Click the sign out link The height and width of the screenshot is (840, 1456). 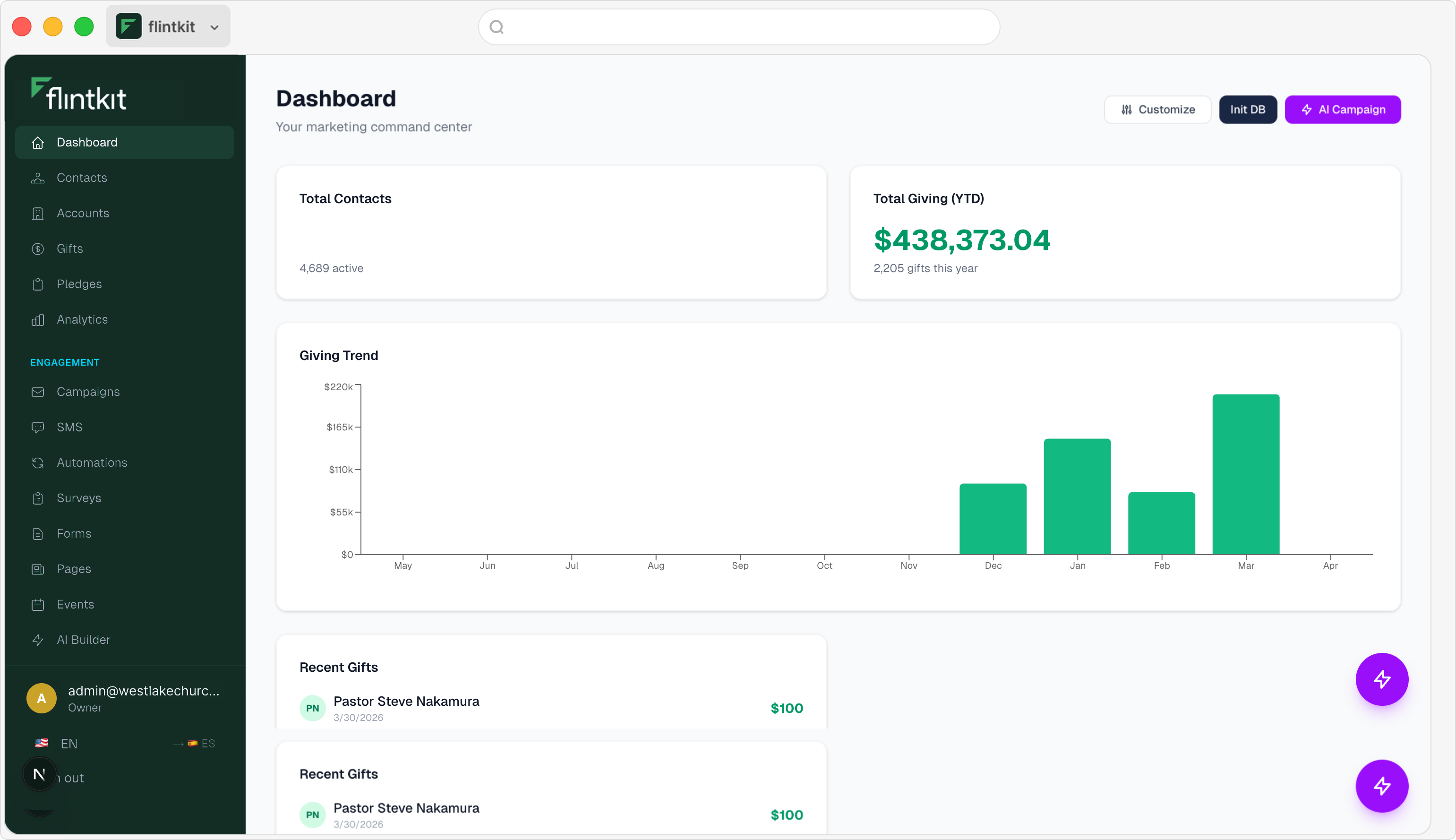click(x=70, y=778)
